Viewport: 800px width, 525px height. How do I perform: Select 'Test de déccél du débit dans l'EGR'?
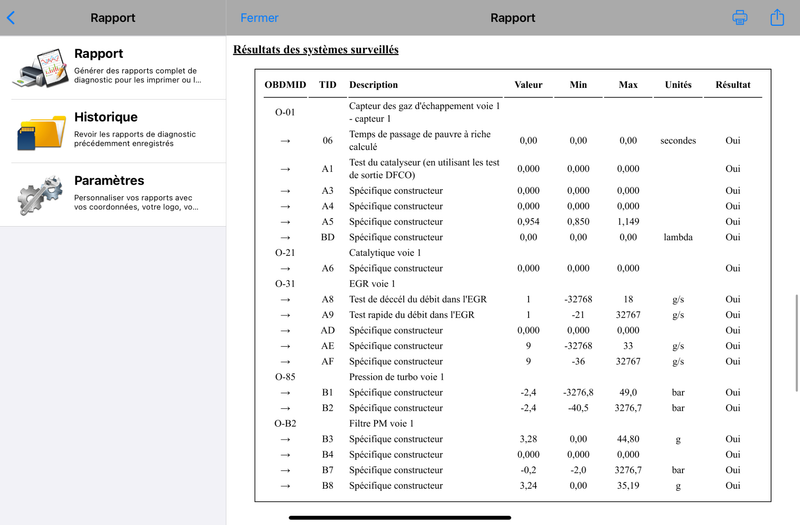pyautogui.click(x=418, y=299)
